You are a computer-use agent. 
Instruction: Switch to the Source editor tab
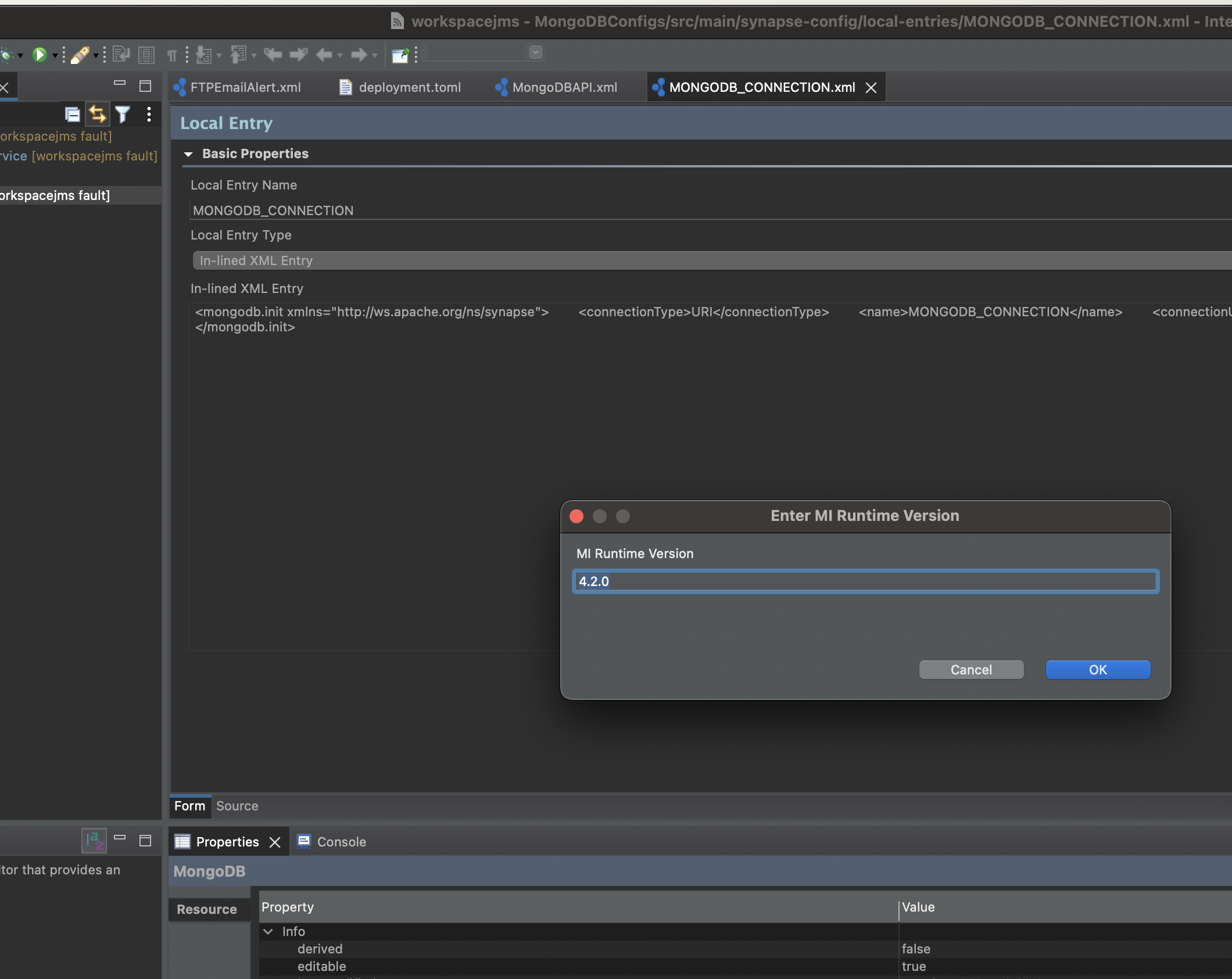pos(237,806)
